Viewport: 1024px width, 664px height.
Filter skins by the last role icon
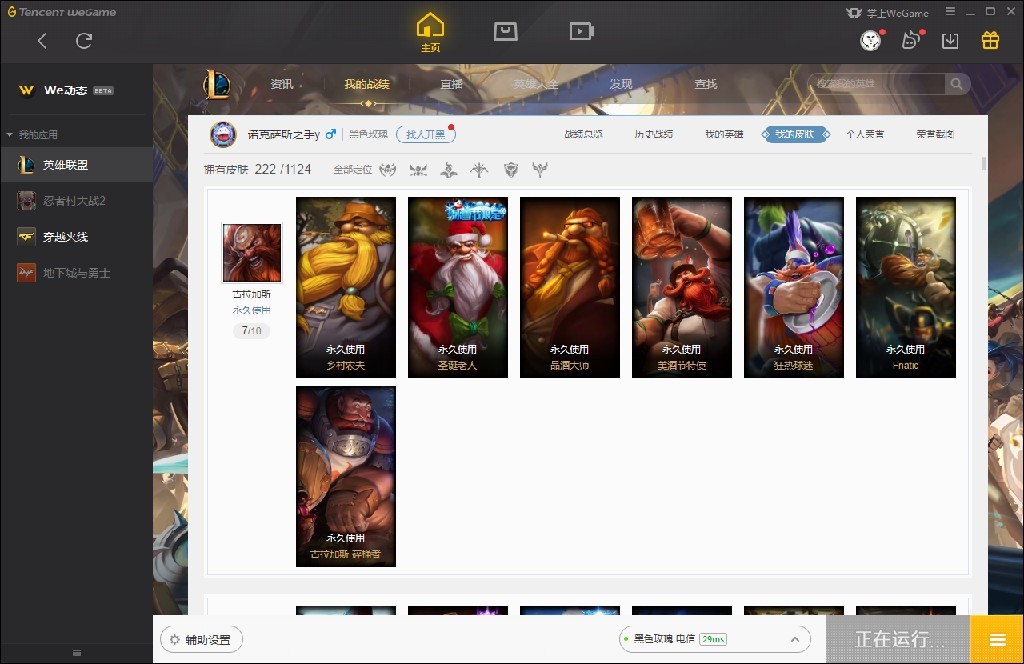pos(540,170)
